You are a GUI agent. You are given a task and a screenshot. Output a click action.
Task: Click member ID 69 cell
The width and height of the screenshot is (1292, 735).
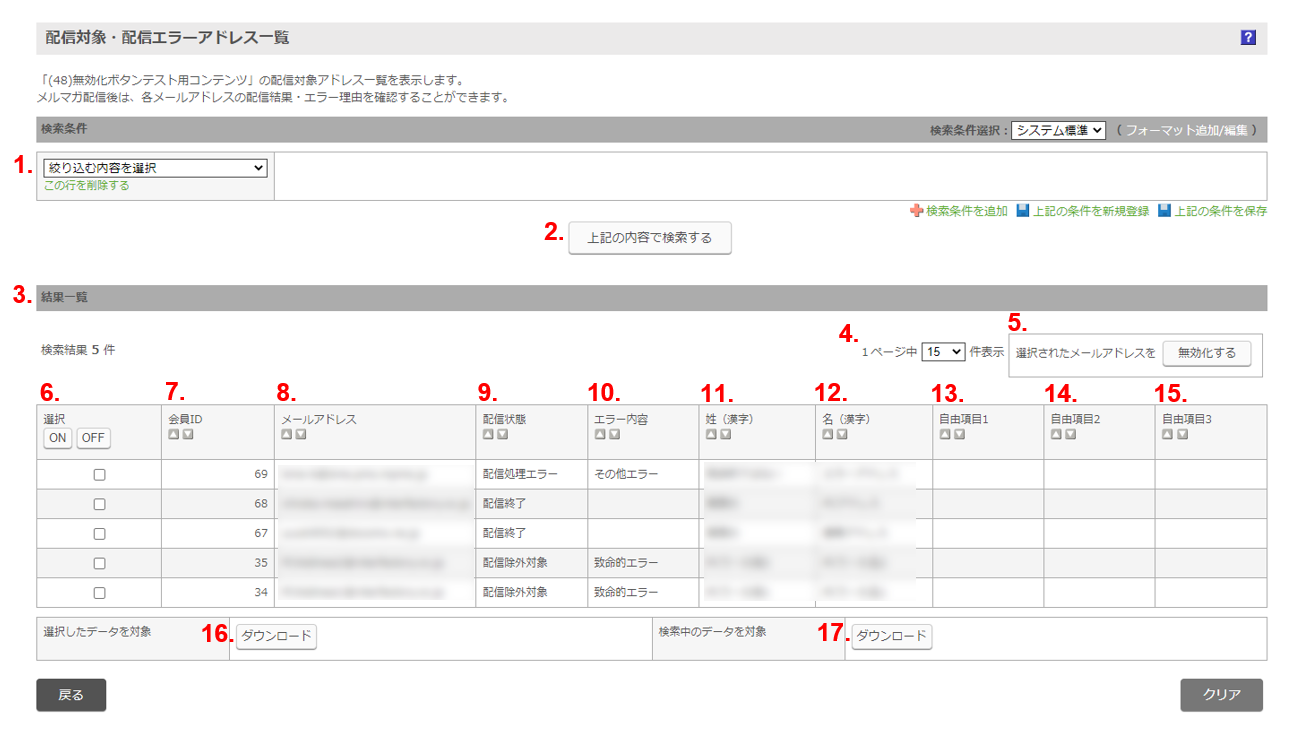pos(218,474)
